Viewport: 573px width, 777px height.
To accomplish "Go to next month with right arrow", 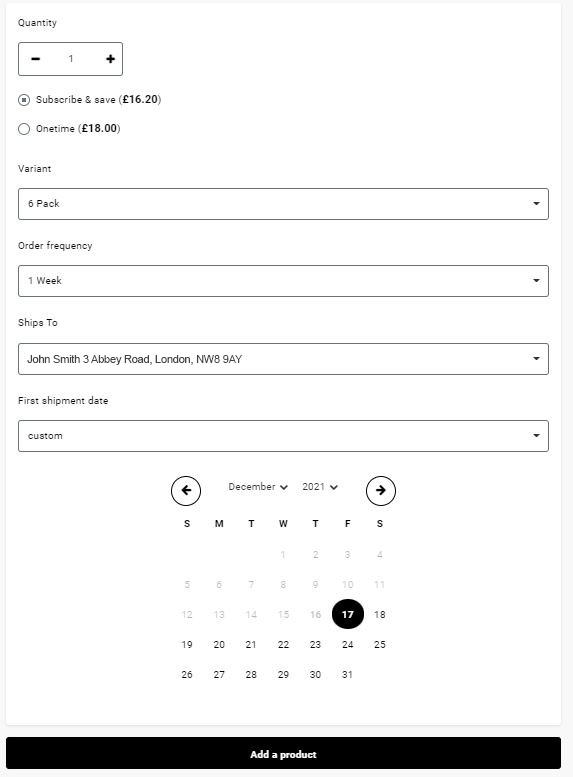I will pyautogui.click(x=381, y=491).
